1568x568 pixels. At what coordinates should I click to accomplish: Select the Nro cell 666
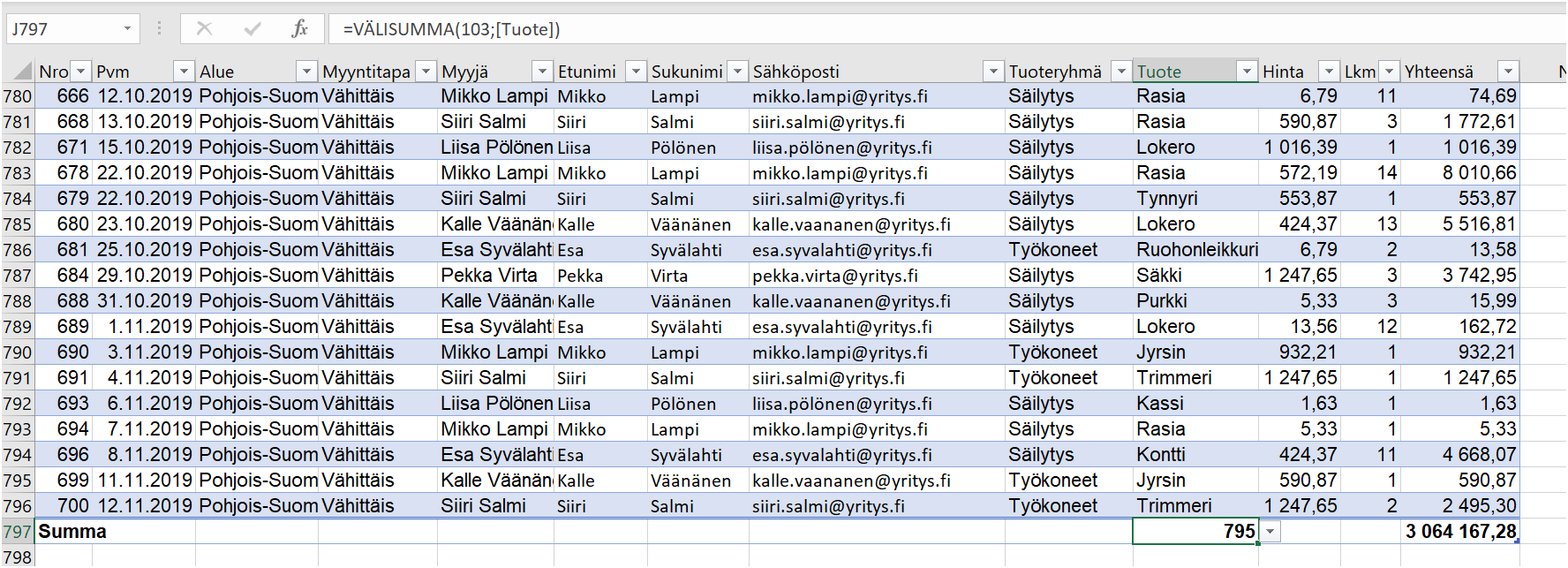click(x=64, y=96)
